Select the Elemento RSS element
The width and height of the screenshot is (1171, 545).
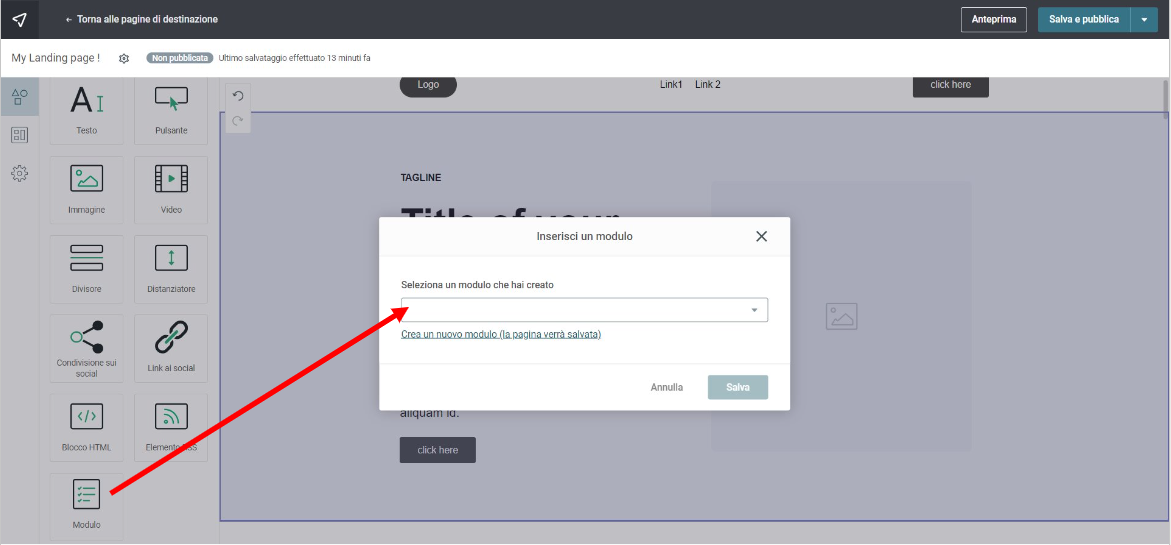click(171, 428)
